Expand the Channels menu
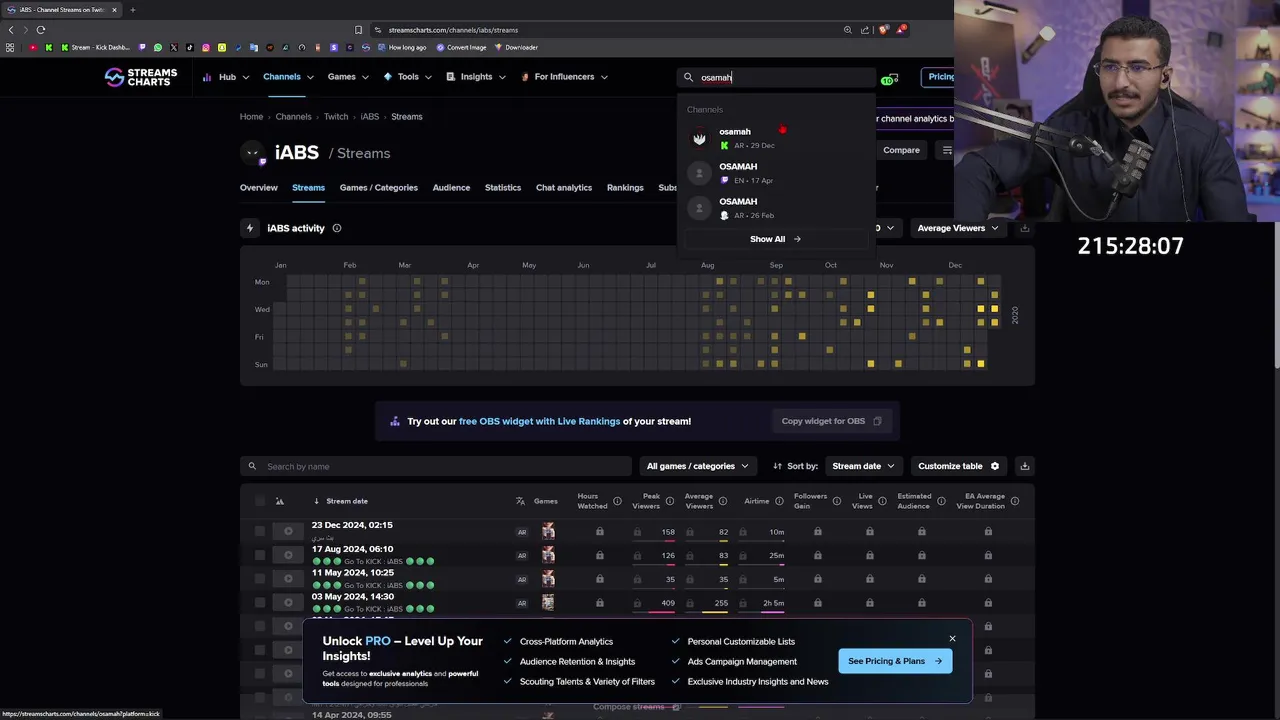The image size is (1280, 720). click(x=288, y=77)
